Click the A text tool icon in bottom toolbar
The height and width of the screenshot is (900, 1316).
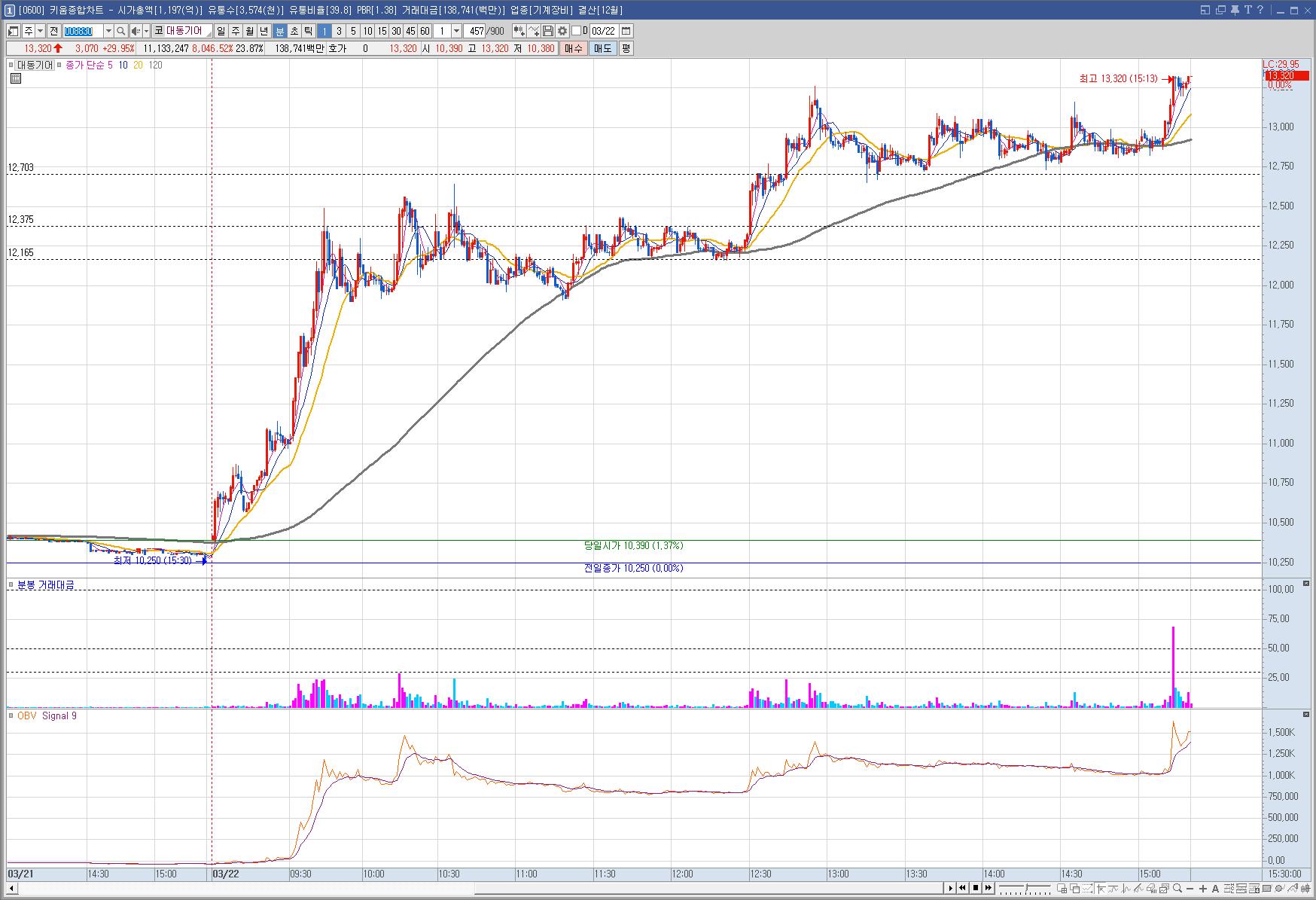coord(1215,889)
